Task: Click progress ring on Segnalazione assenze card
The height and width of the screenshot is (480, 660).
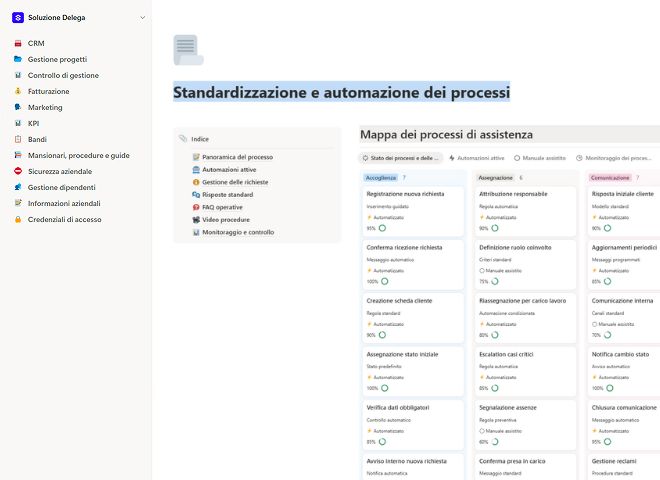Action: (495, 442)
